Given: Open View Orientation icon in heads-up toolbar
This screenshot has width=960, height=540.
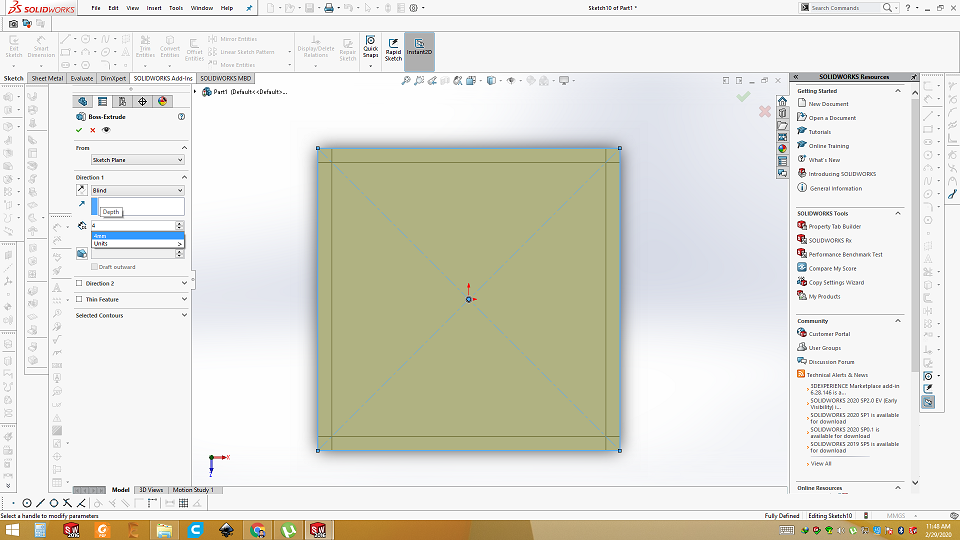Looking at the screenshot, I should pyautogui.click(x=471, y=80).
